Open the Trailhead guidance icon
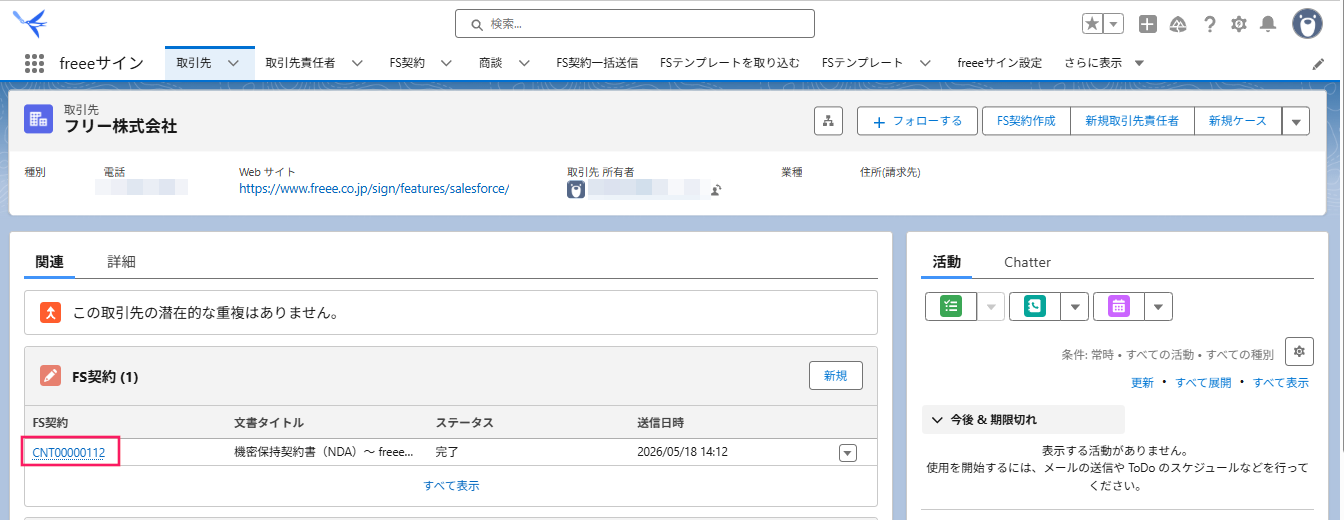This screenshot has width=1344, height=520. click(x=1178, y=24)
